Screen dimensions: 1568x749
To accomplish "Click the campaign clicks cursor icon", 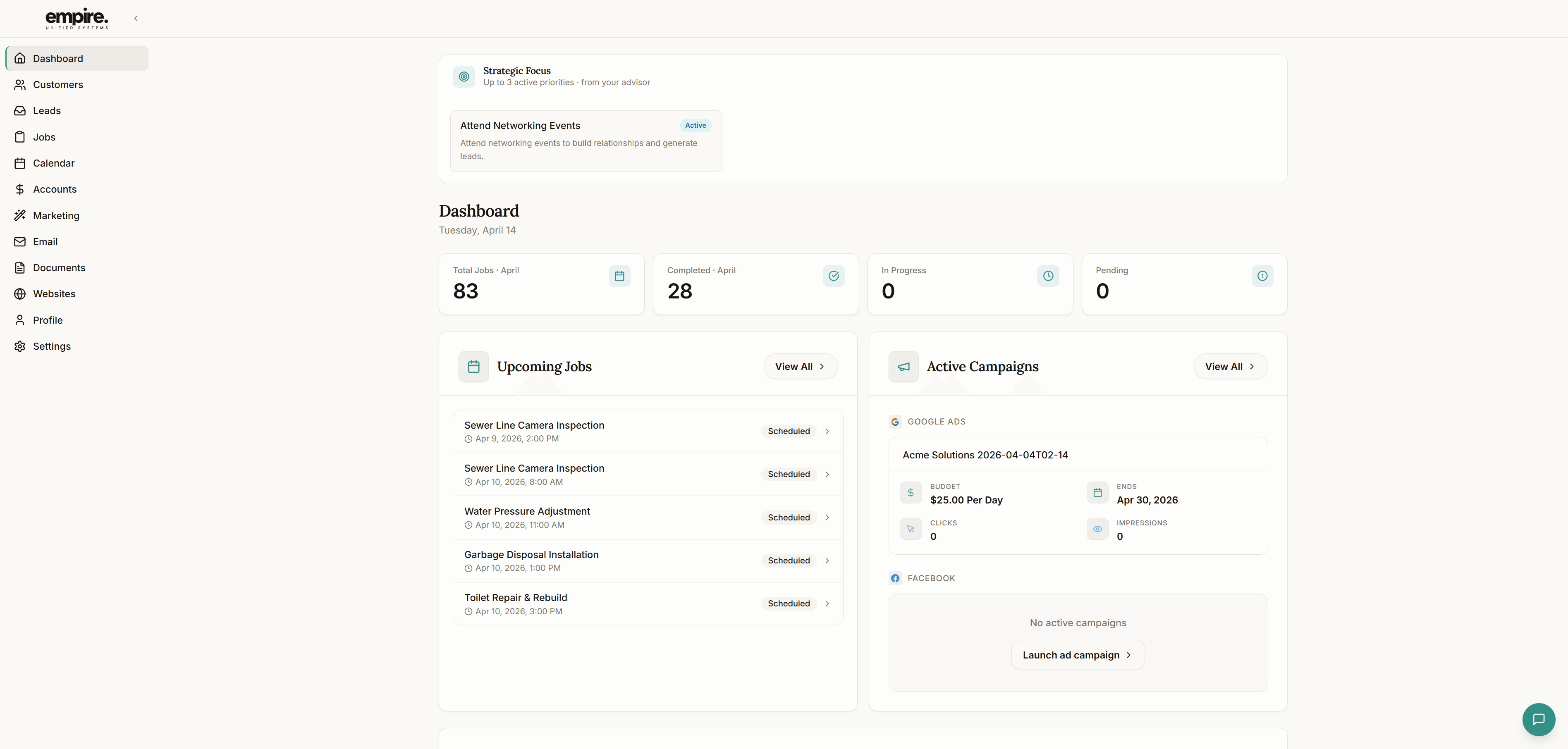I will coord(911,529).
